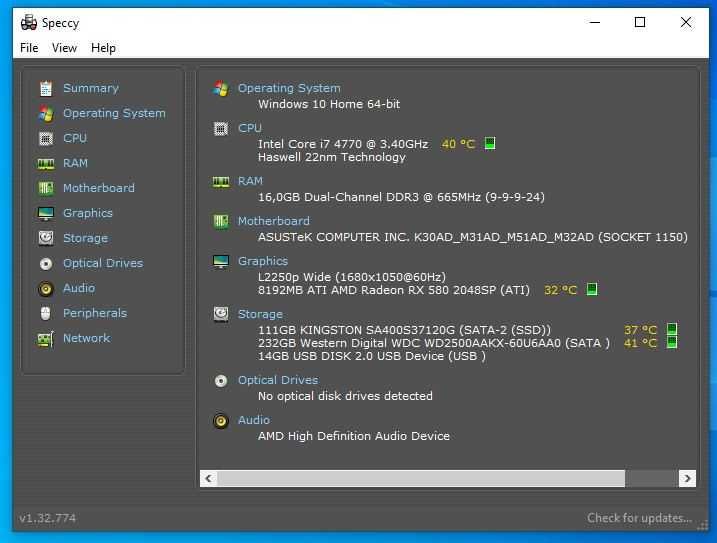Click the Windows flag icon in summary panel
Screen dimensions: 717x543
pyautogui.click(x=221, y=88)
